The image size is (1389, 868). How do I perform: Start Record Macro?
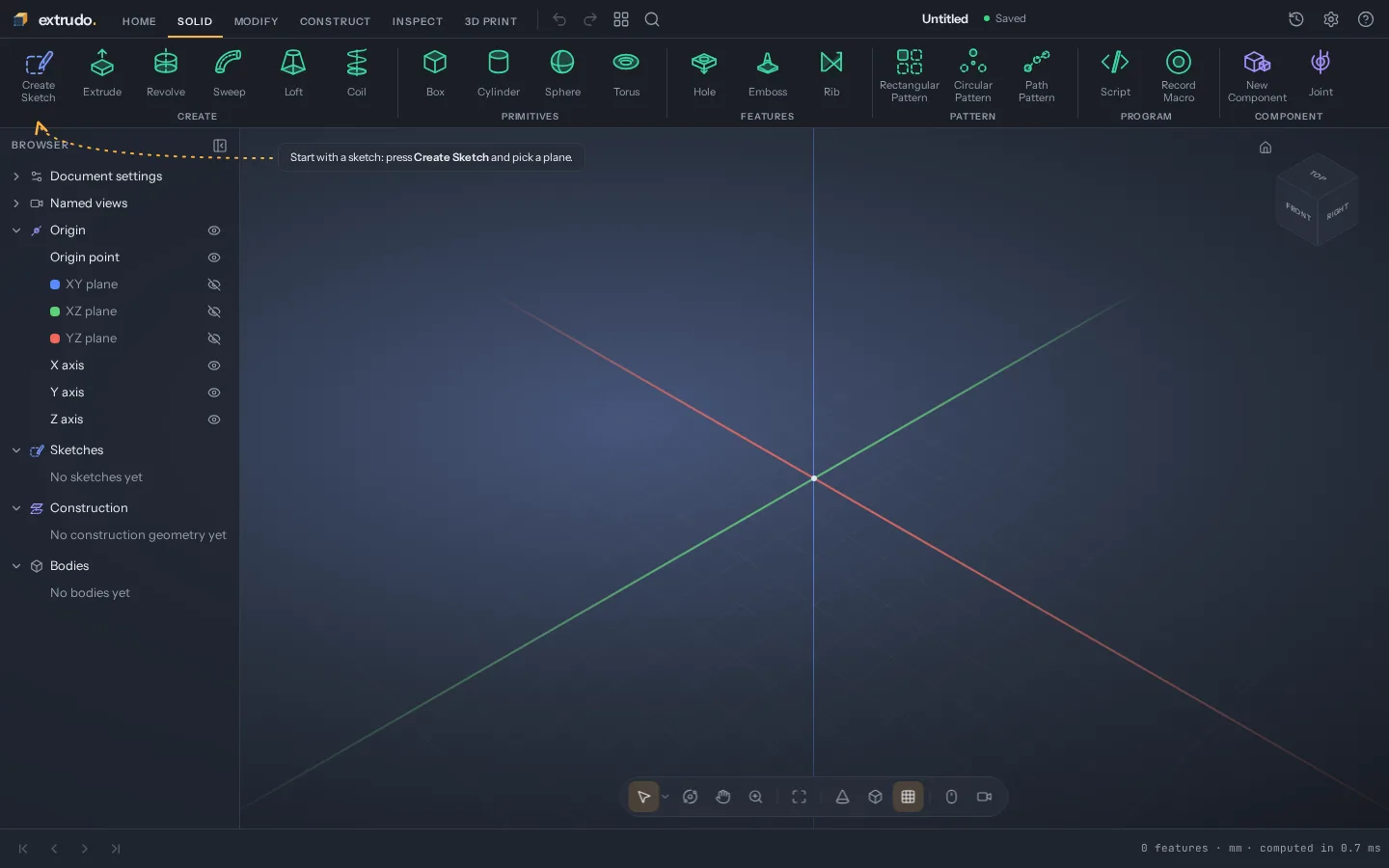tap(1179, 76)
